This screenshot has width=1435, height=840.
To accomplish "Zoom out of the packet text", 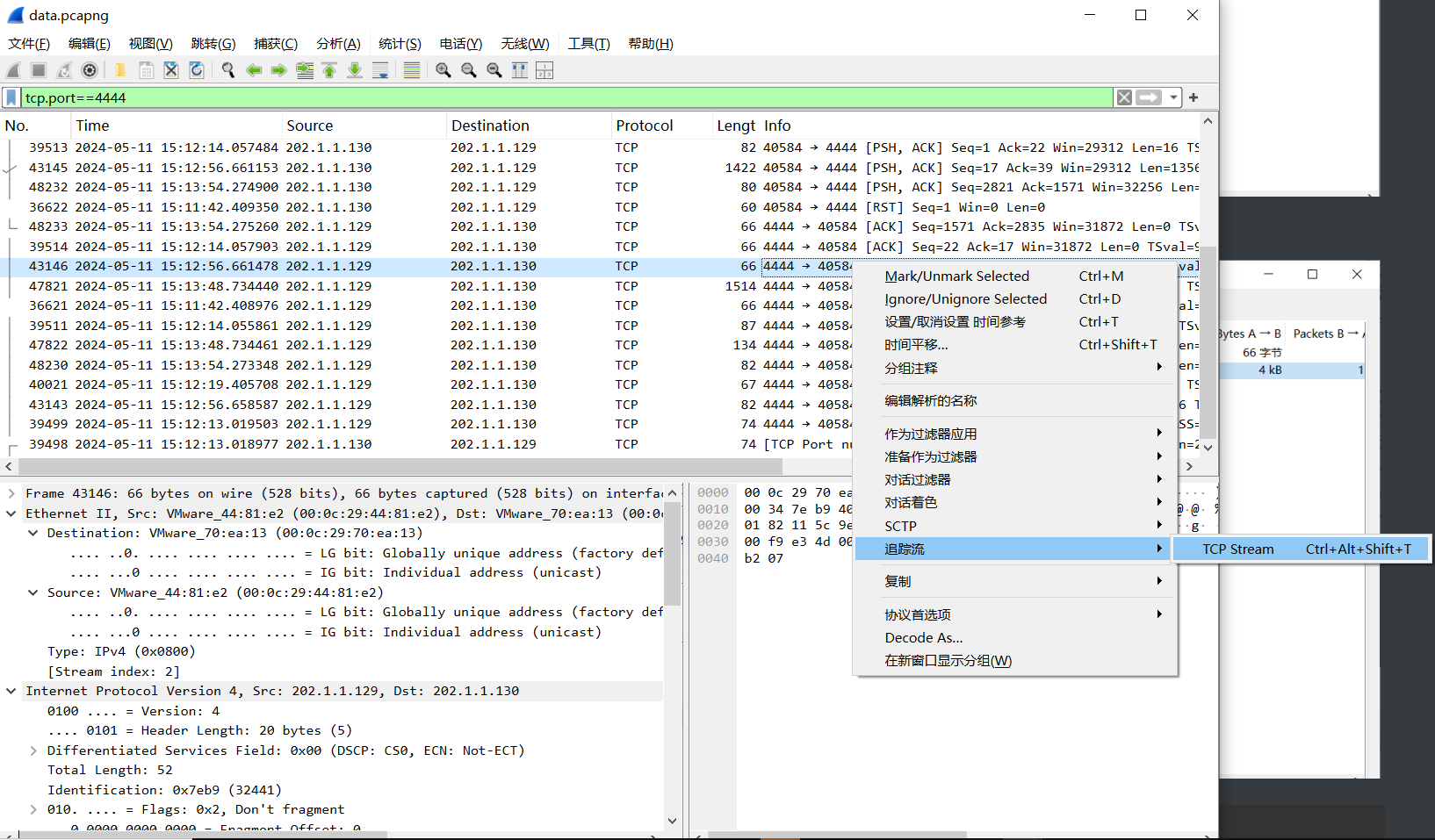I will click(x=469, y=70).
